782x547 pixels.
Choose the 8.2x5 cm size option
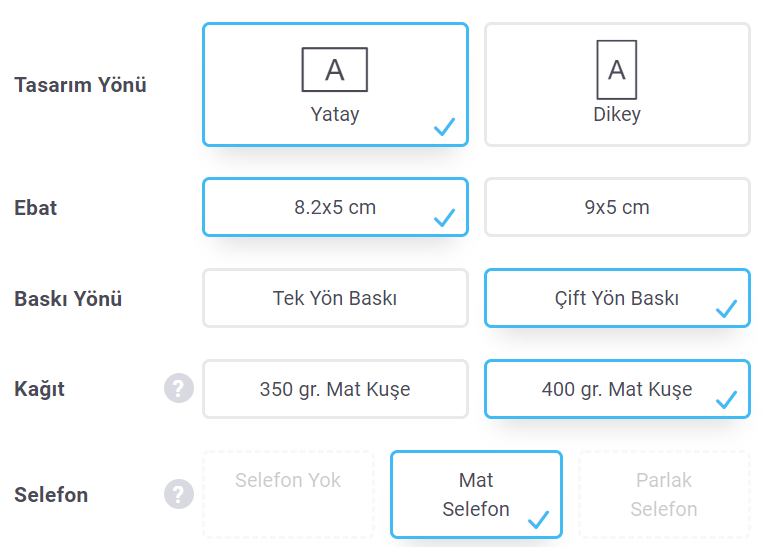point(335,207)
